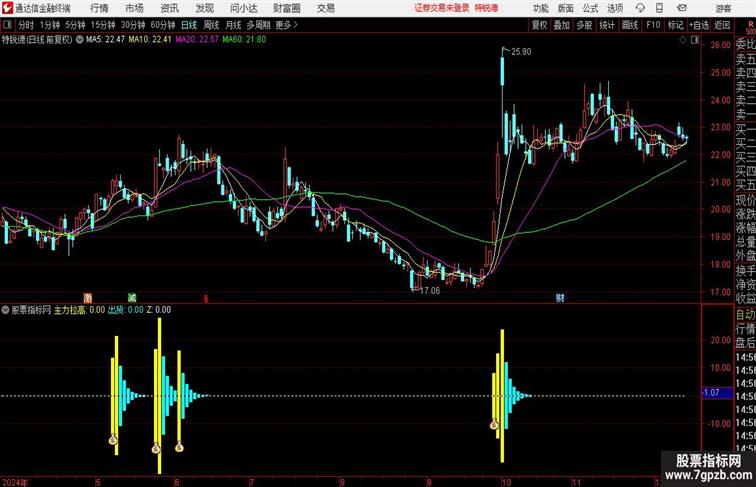Open the 问小达 menu
The width and height of the screenshot is (756, 487).
243,8
